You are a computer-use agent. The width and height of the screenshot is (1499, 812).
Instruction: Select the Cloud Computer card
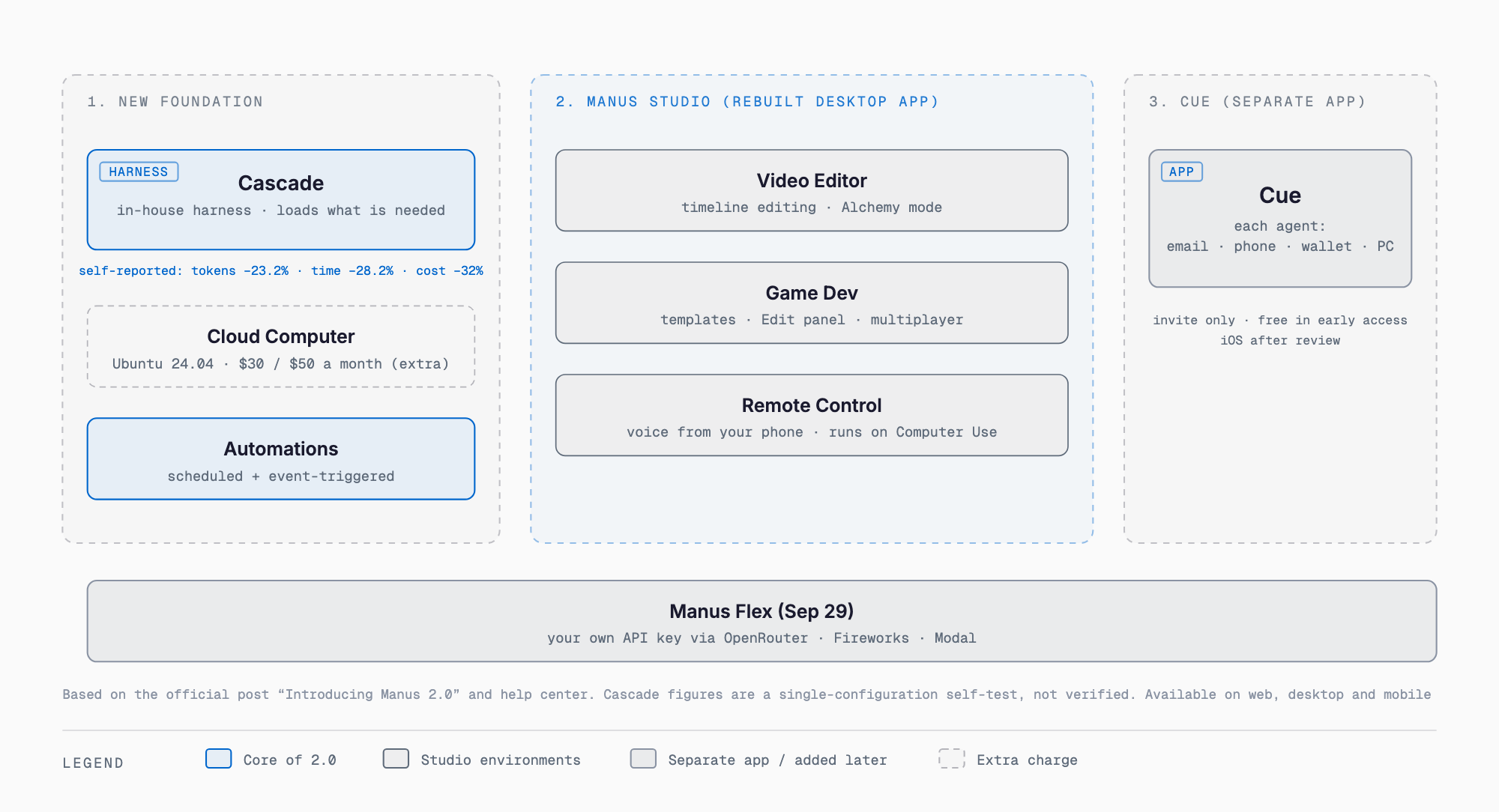281,346
